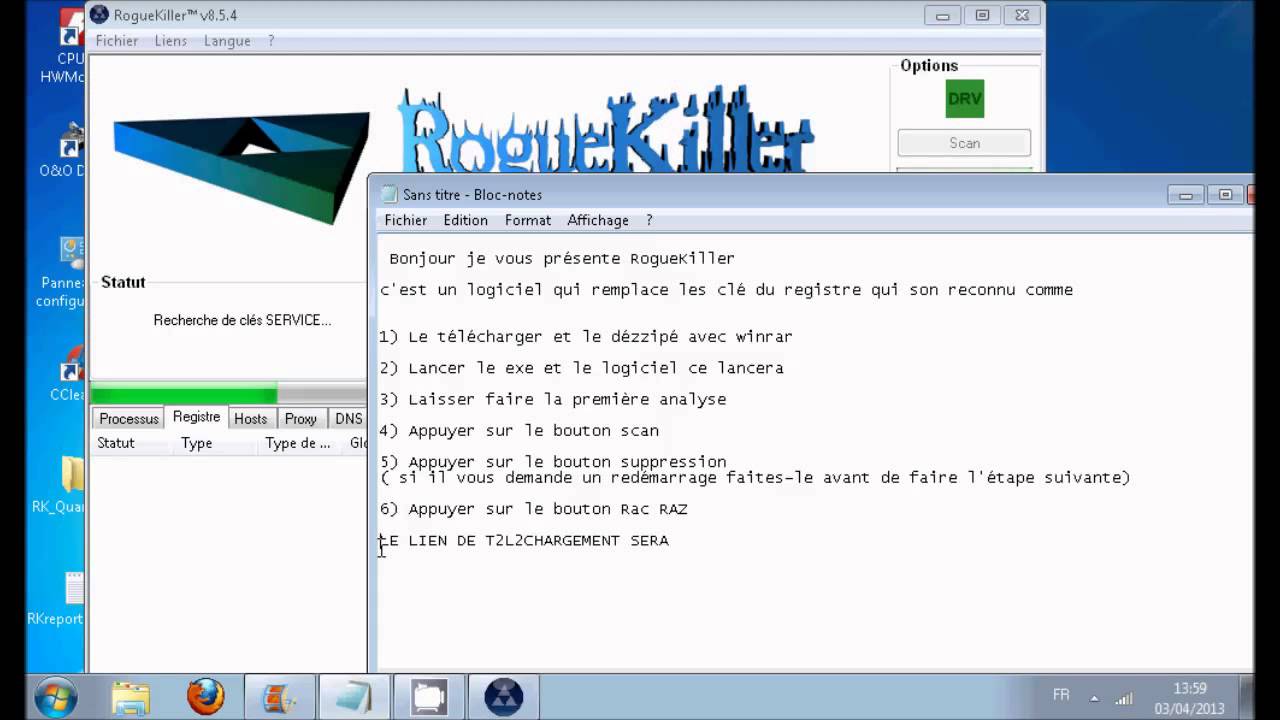This screenshot has width=1280, height=720.
Task: Close the RogueKiller window
Action: click(1021, 15)
